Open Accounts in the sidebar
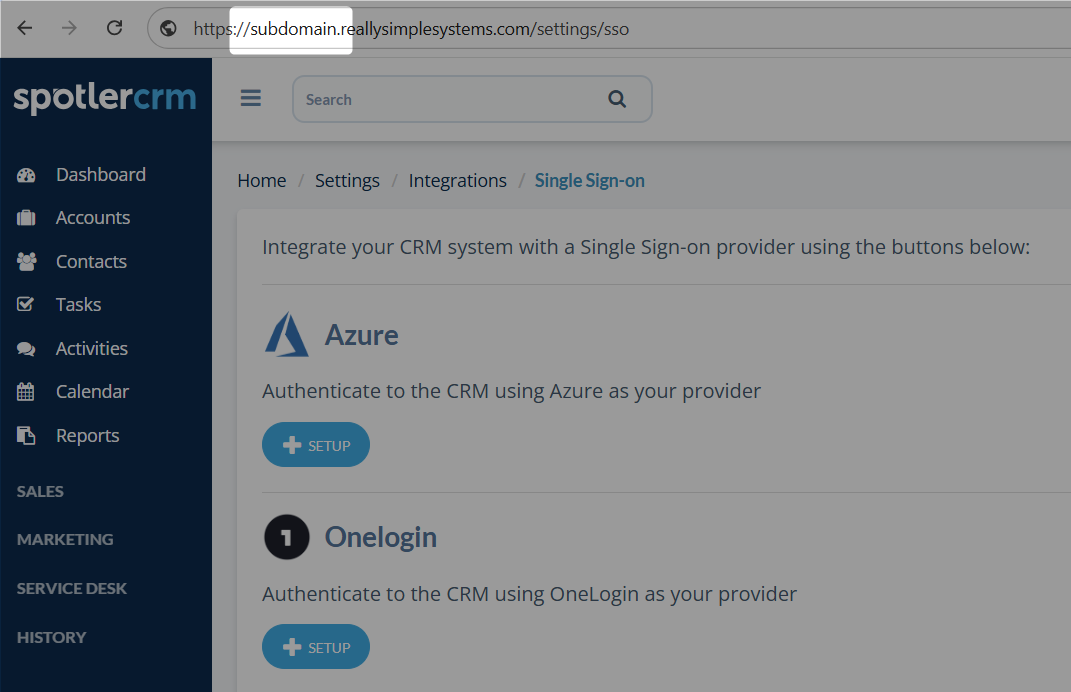The width and height of the screenshot is (1071, 692). pyautogui.click(x=93, y=218)
